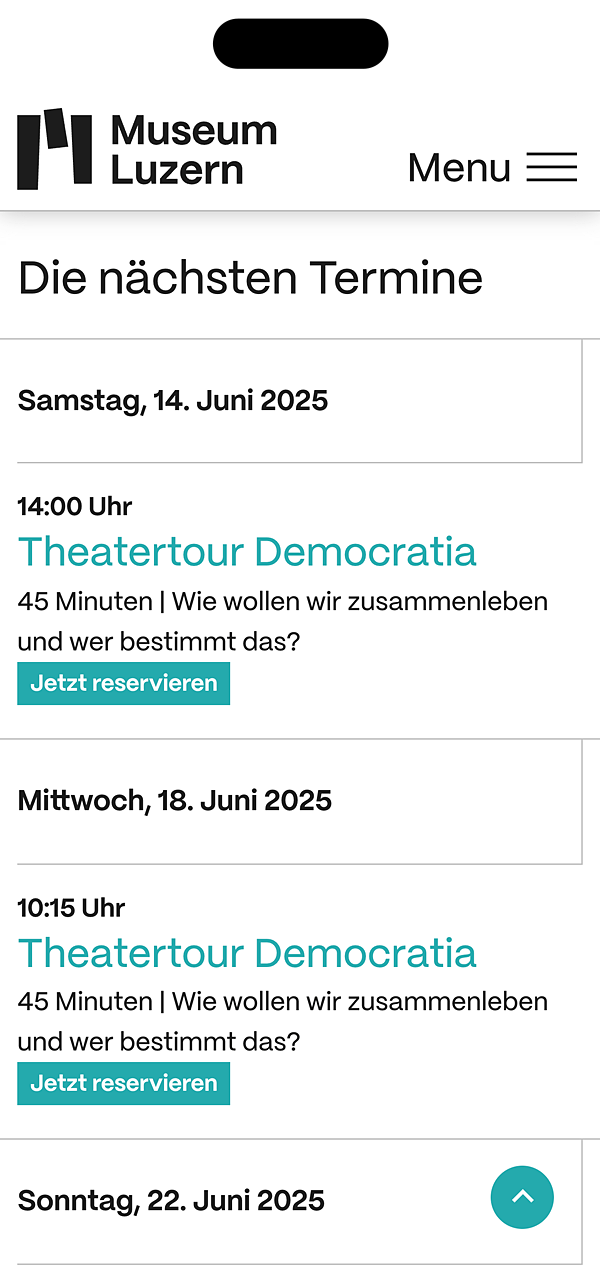Select the Samstag, 14. Juni 2025 date header
The width and height of the screenshot is (600, 1275).
coord(173,401)
